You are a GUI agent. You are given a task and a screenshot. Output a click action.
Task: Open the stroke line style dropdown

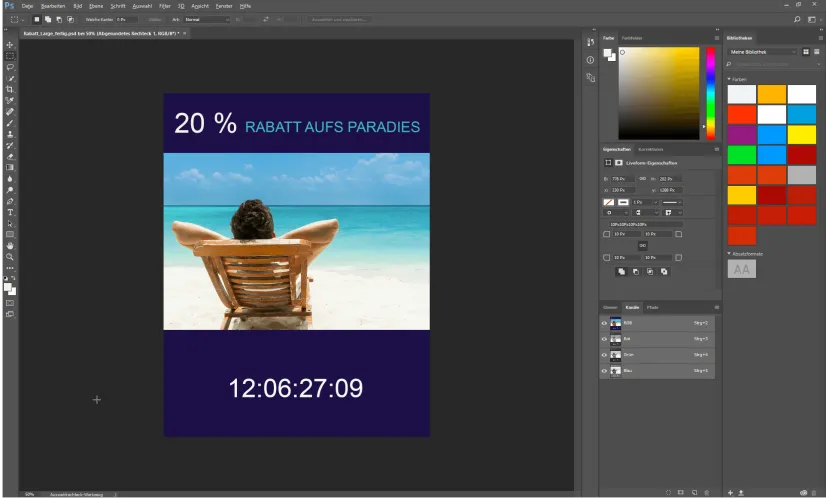pos(672,202)
